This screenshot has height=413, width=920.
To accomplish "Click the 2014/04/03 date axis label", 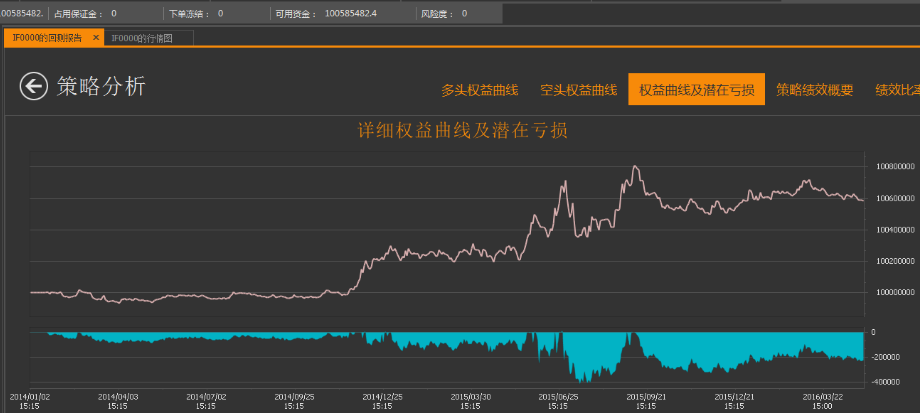I will pos(117,401).
